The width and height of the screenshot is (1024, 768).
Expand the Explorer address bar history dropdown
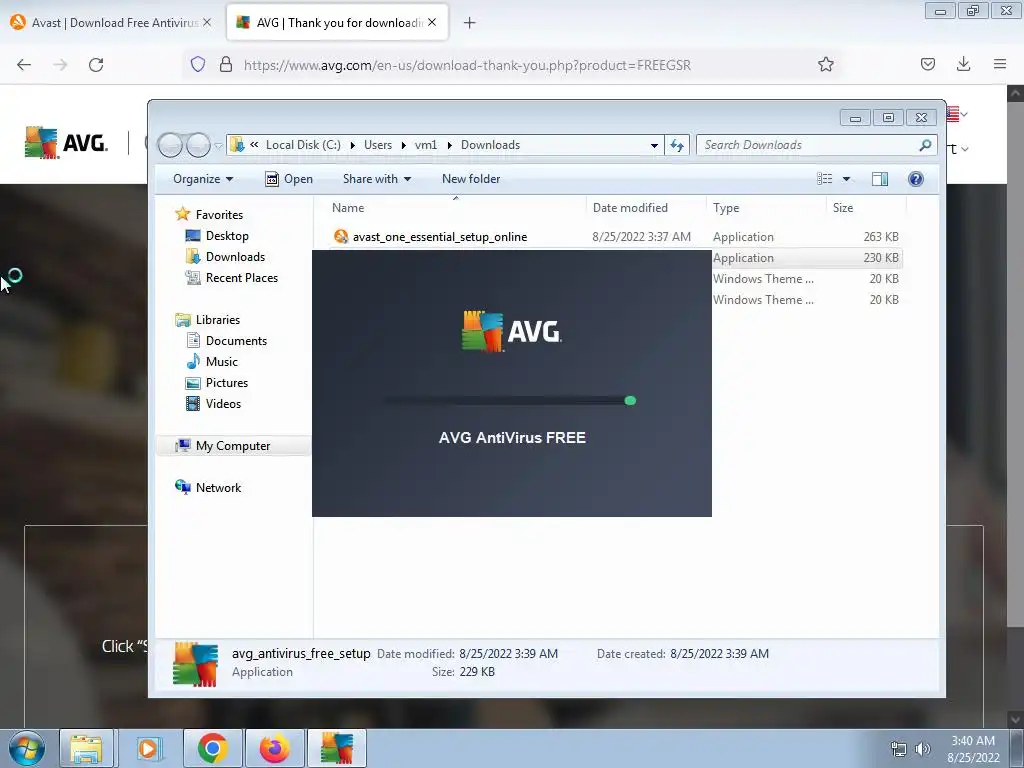(x=654, y=145)
